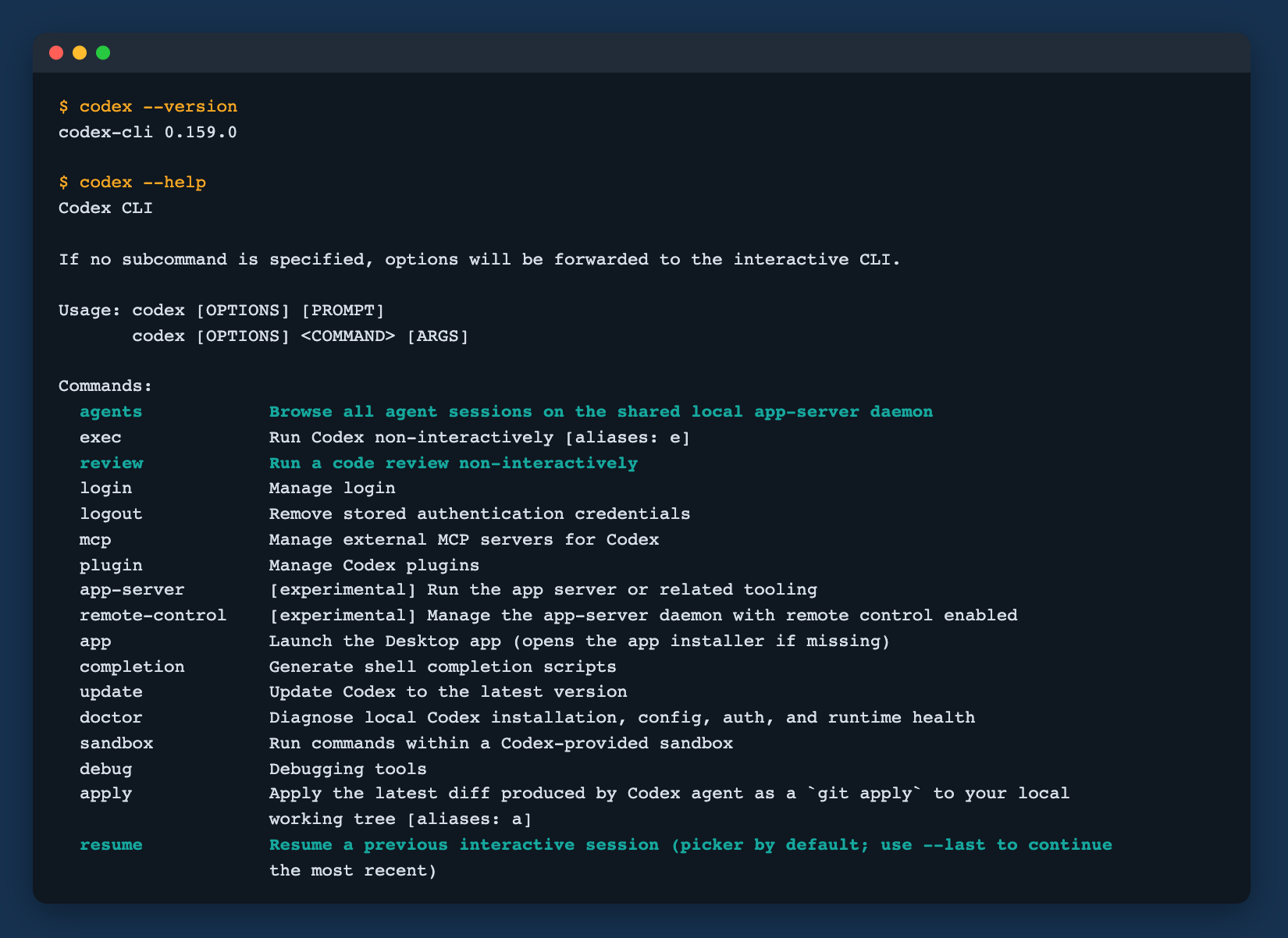
Task: Click the highlighted 'review' command name
Action: [x=112, y=463]
